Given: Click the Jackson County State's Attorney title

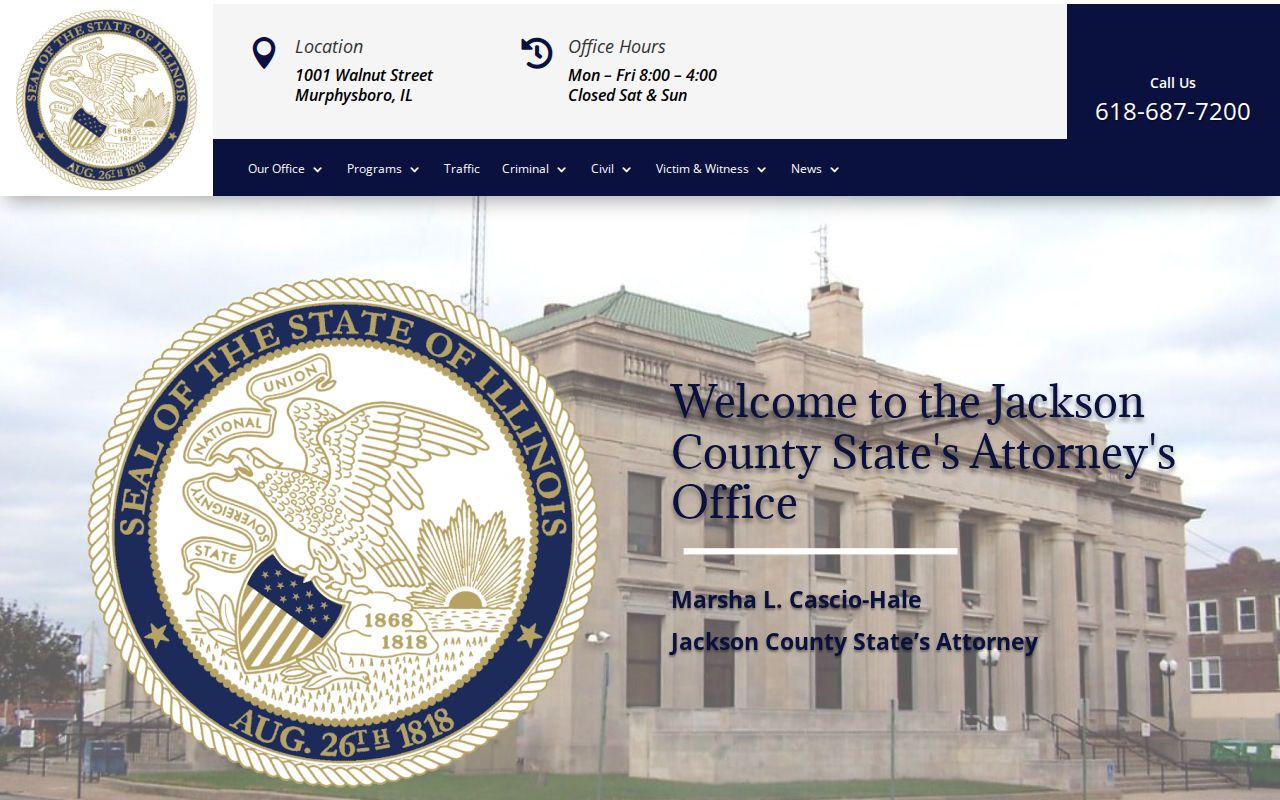Looking at the screenshot, I should pos(854,642).
